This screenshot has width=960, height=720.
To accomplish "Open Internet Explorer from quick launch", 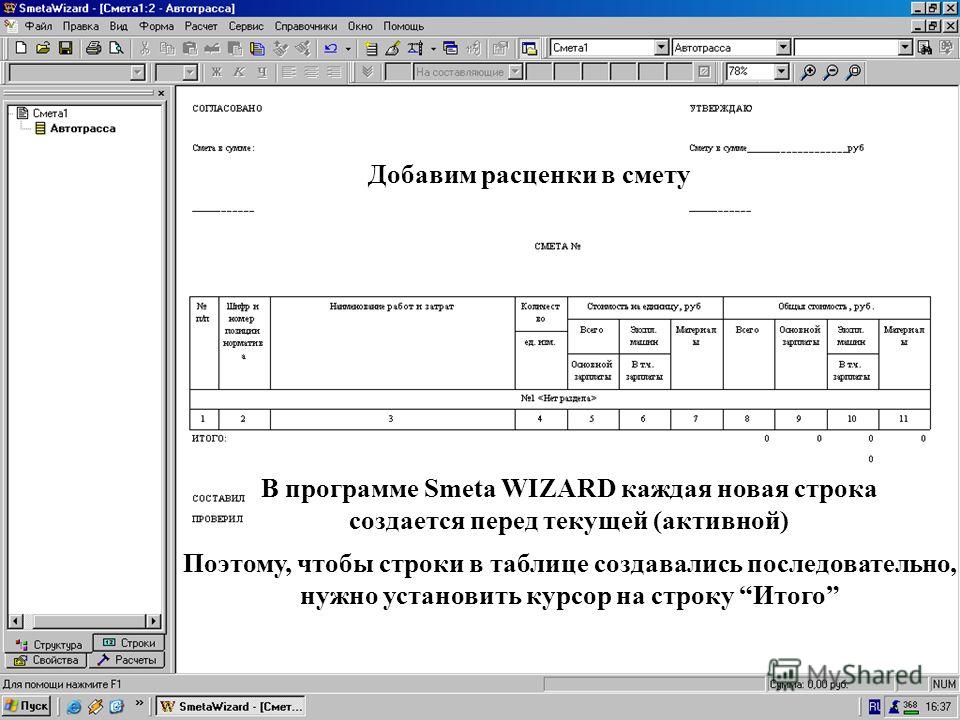I will click(x=74, y=707).
